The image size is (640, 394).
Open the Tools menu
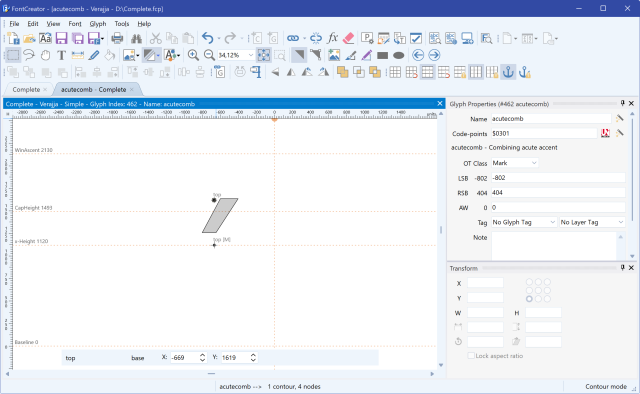point(122,24)
